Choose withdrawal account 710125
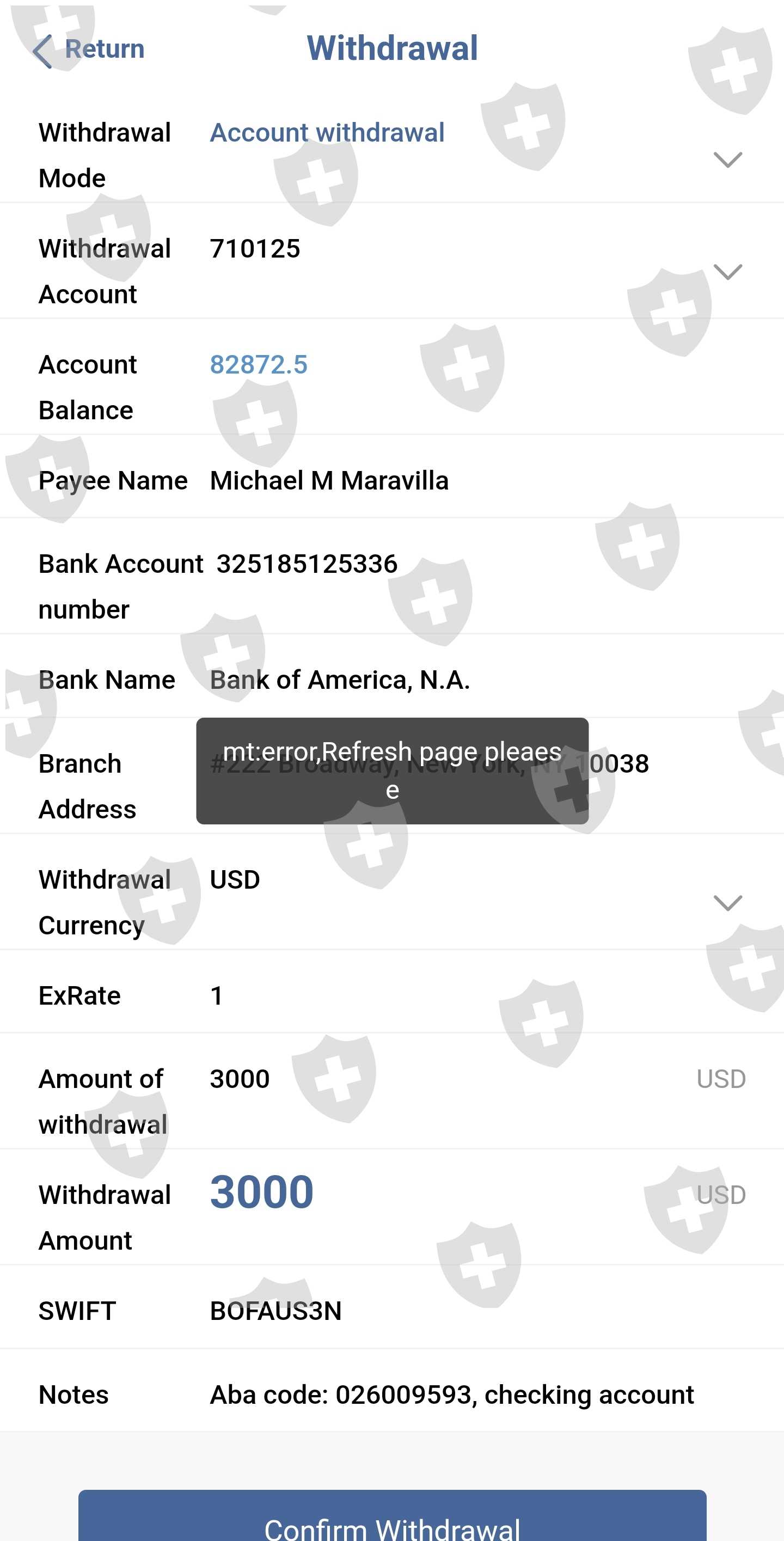The width and height of the screenshot is (784, 1541). coord(255,249)
